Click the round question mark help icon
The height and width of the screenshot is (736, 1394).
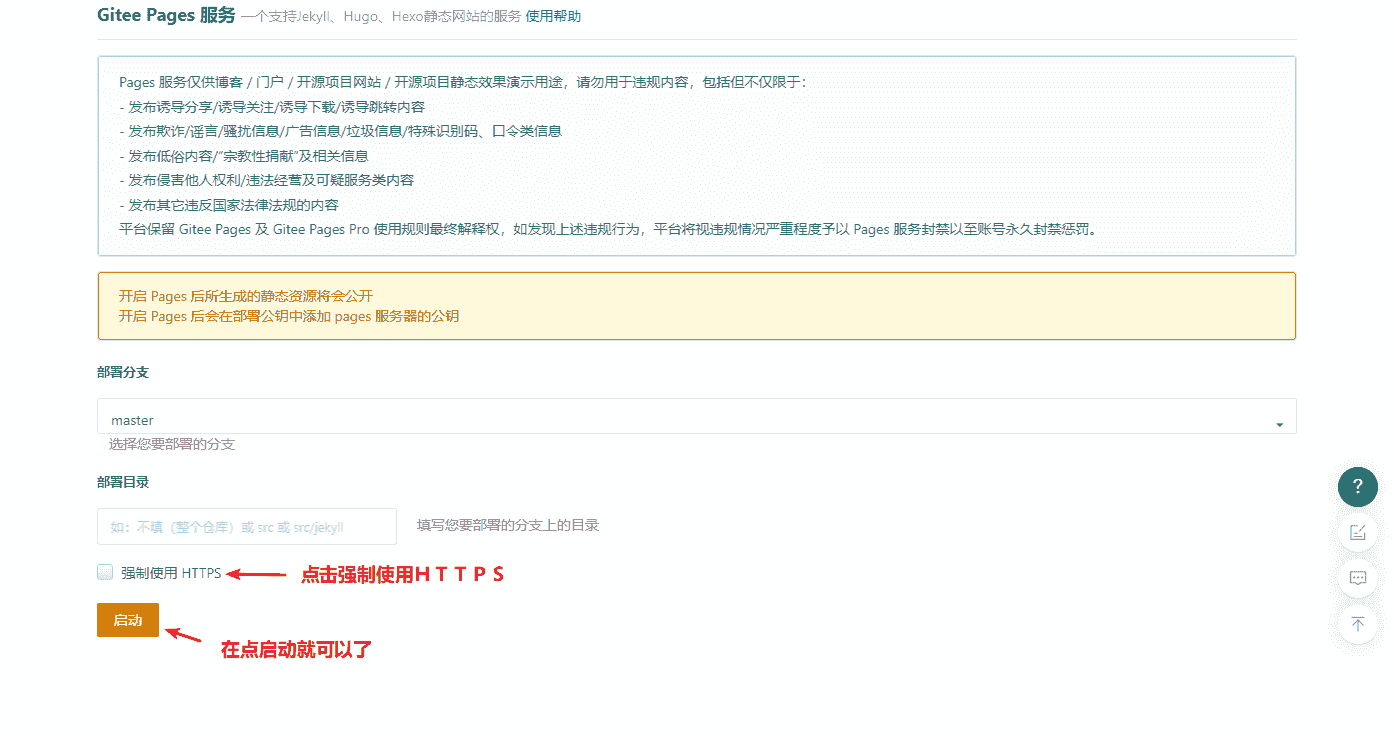click(x=1357, y=487)
